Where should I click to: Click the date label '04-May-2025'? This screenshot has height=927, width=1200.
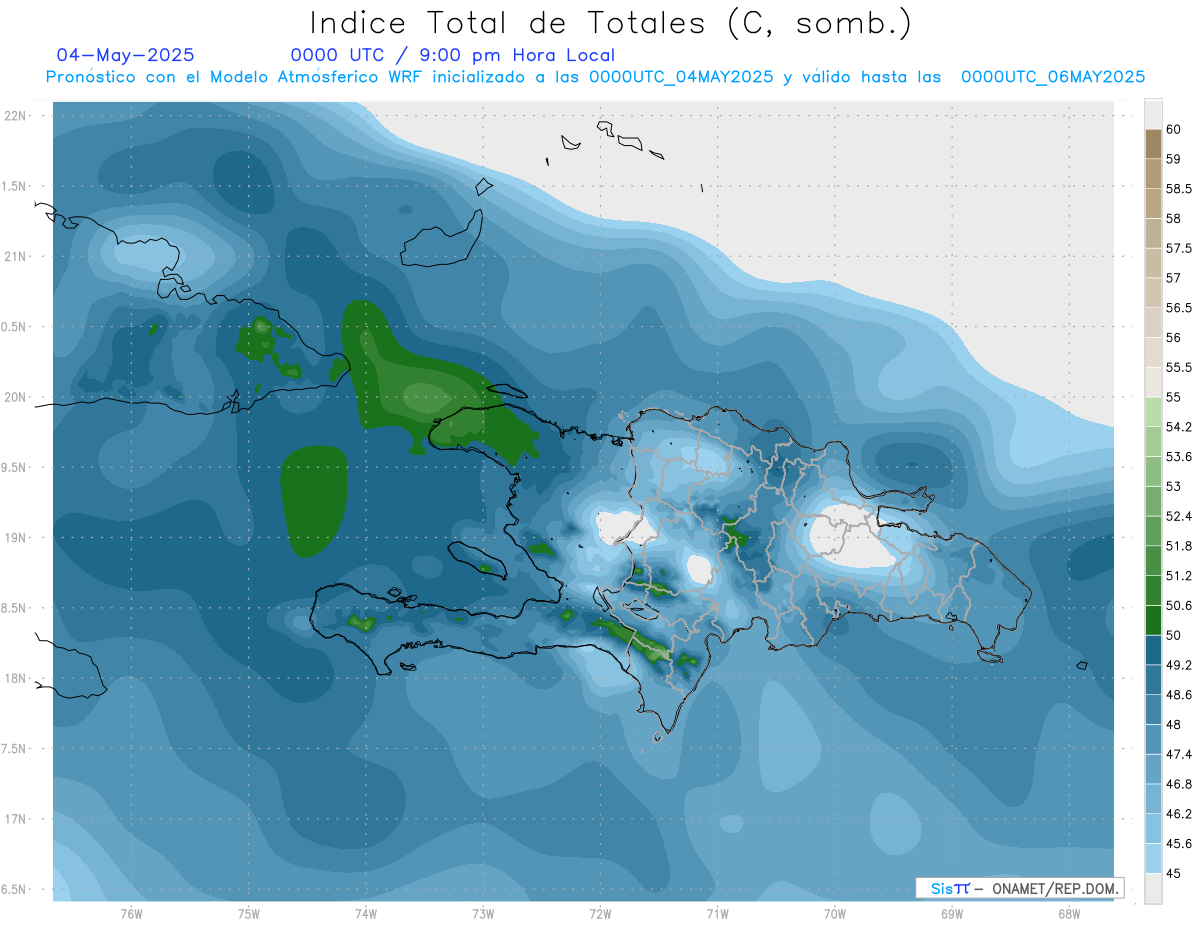126,55
